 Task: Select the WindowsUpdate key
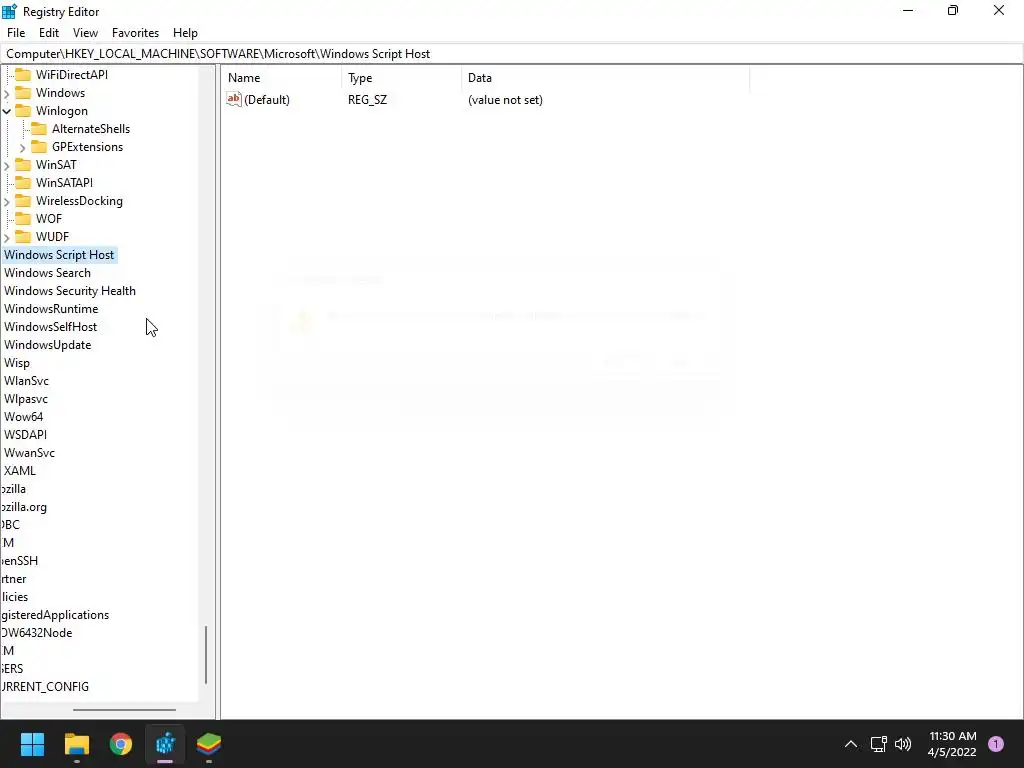(x=48, y=345)
